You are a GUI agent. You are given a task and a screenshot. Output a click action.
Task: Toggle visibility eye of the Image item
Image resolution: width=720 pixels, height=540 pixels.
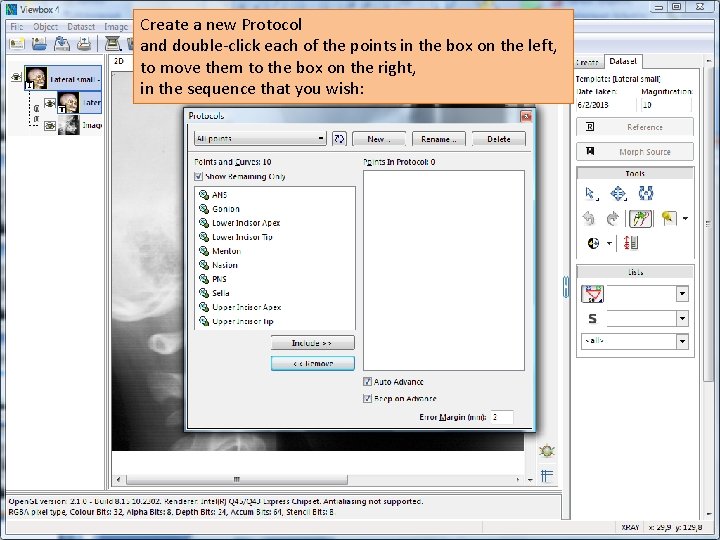coord(50,125)
